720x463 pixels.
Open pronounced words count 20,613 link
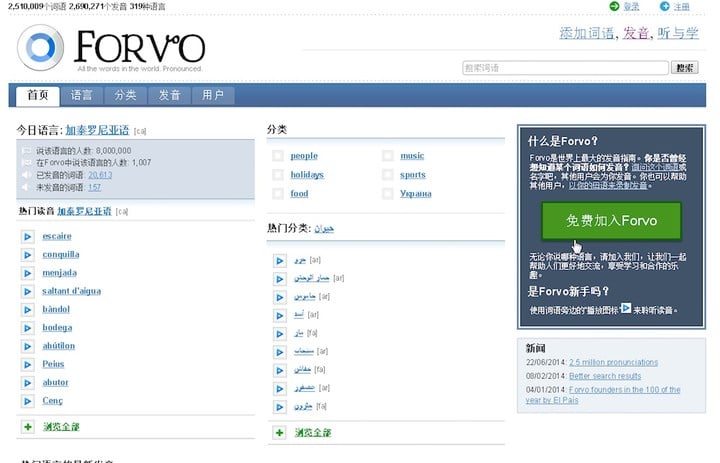(100, 175)
